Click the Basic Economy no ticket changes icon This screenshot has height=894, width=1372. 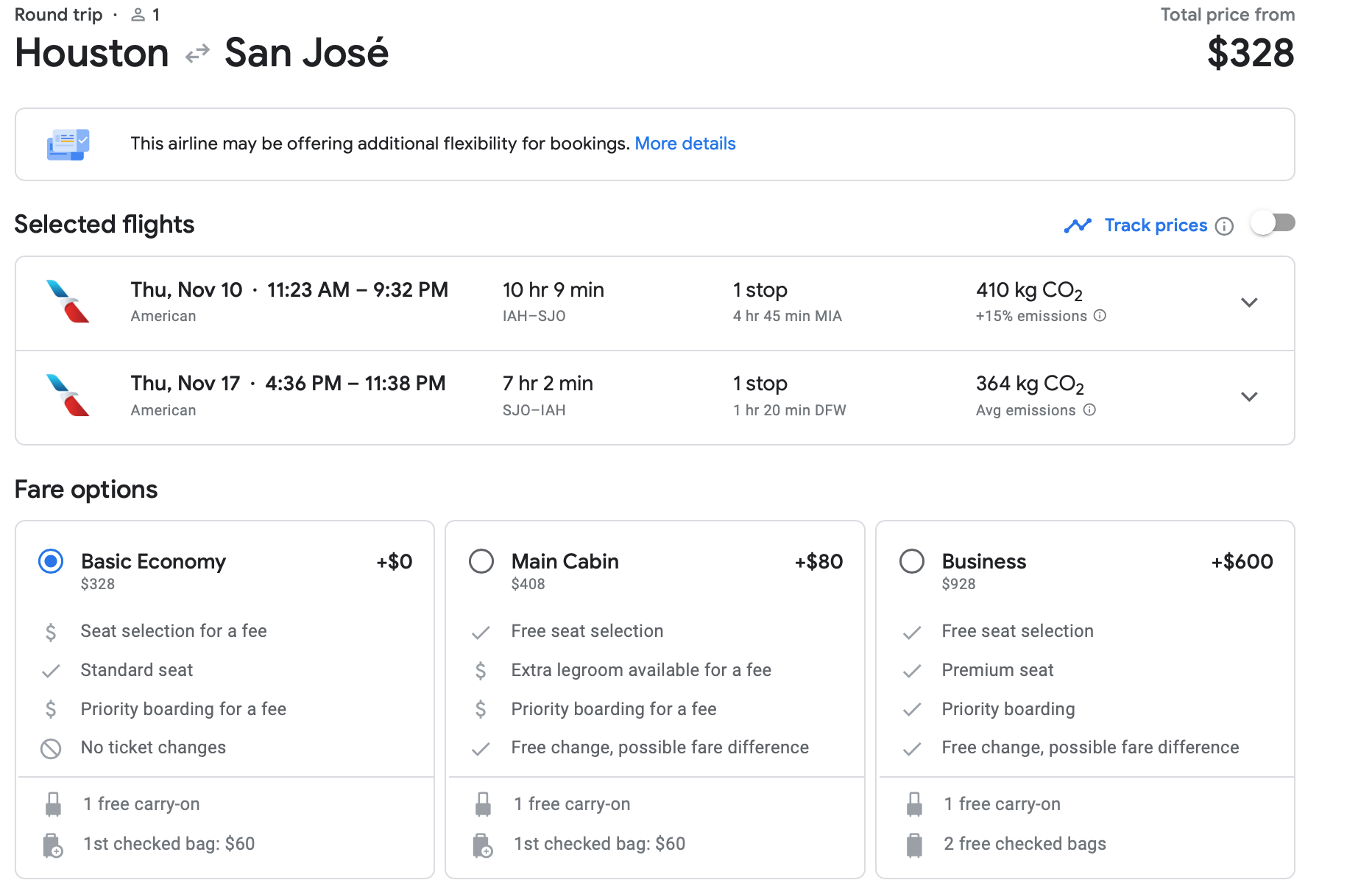tap(51, 749)
